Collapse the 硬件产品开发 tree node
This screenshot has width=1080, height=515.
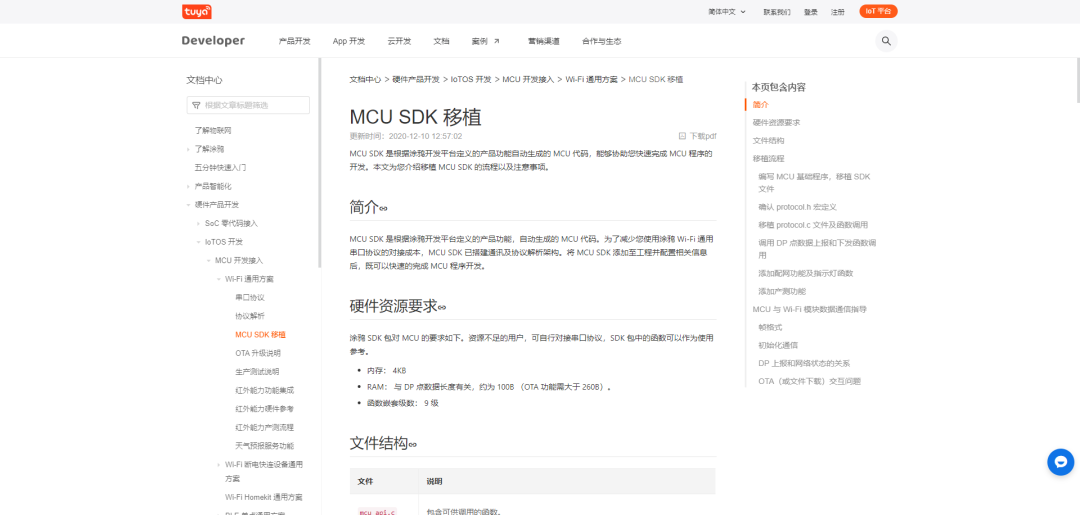click(189, 204)
